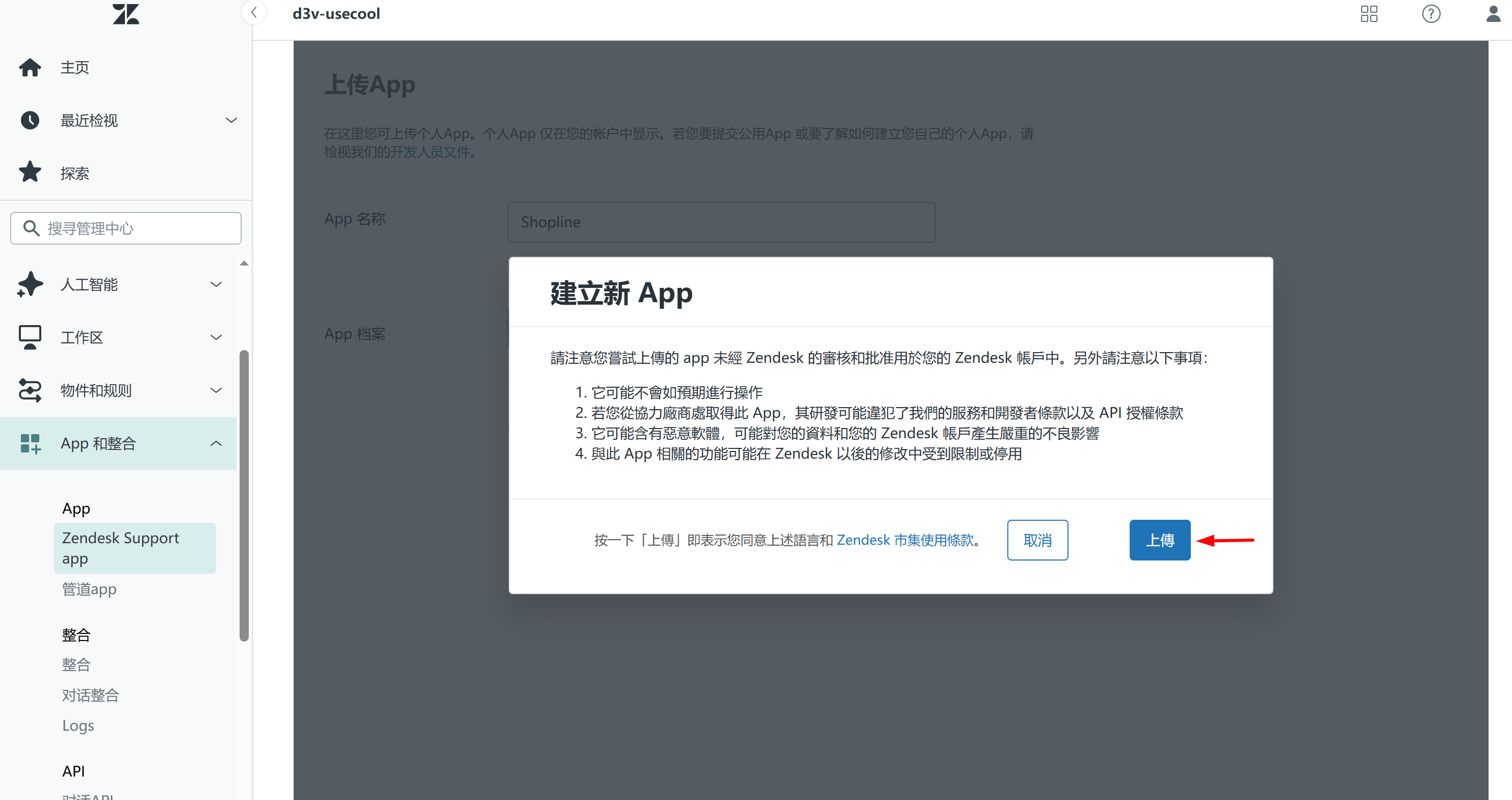This screenshot has width=1512, height=800.
Task: Click the Zendesk logo icon
Action: pos(125,13)
